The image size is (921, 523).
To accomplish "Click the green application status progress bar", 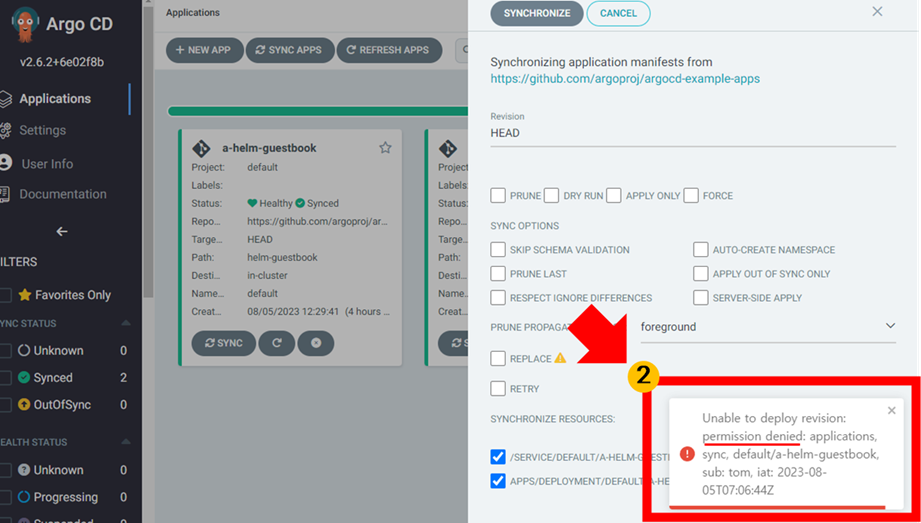I will [318, 111].
